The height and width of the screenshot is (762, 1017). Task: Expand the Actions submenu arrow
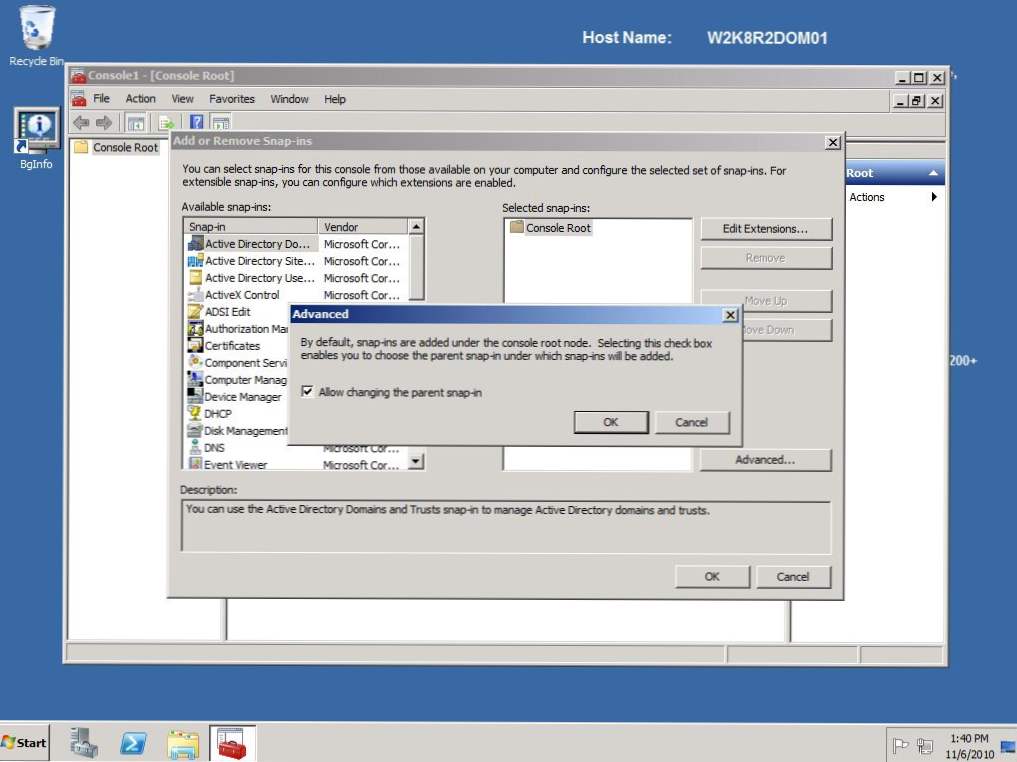(x=934, y=196)
